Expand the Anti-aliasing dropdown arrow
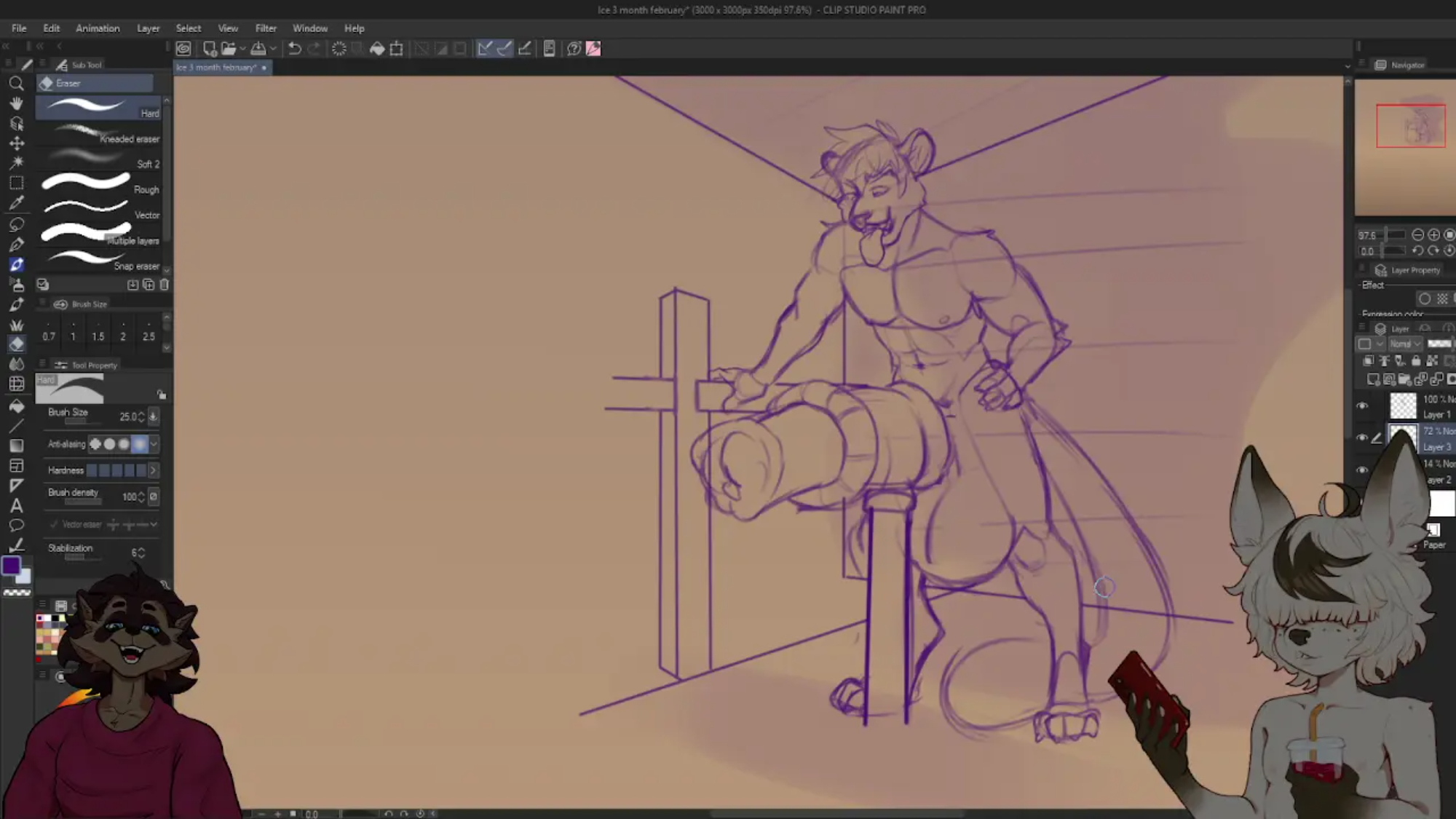The width and height of the screenshot is (1456, 819). click(x=154, y=444)
